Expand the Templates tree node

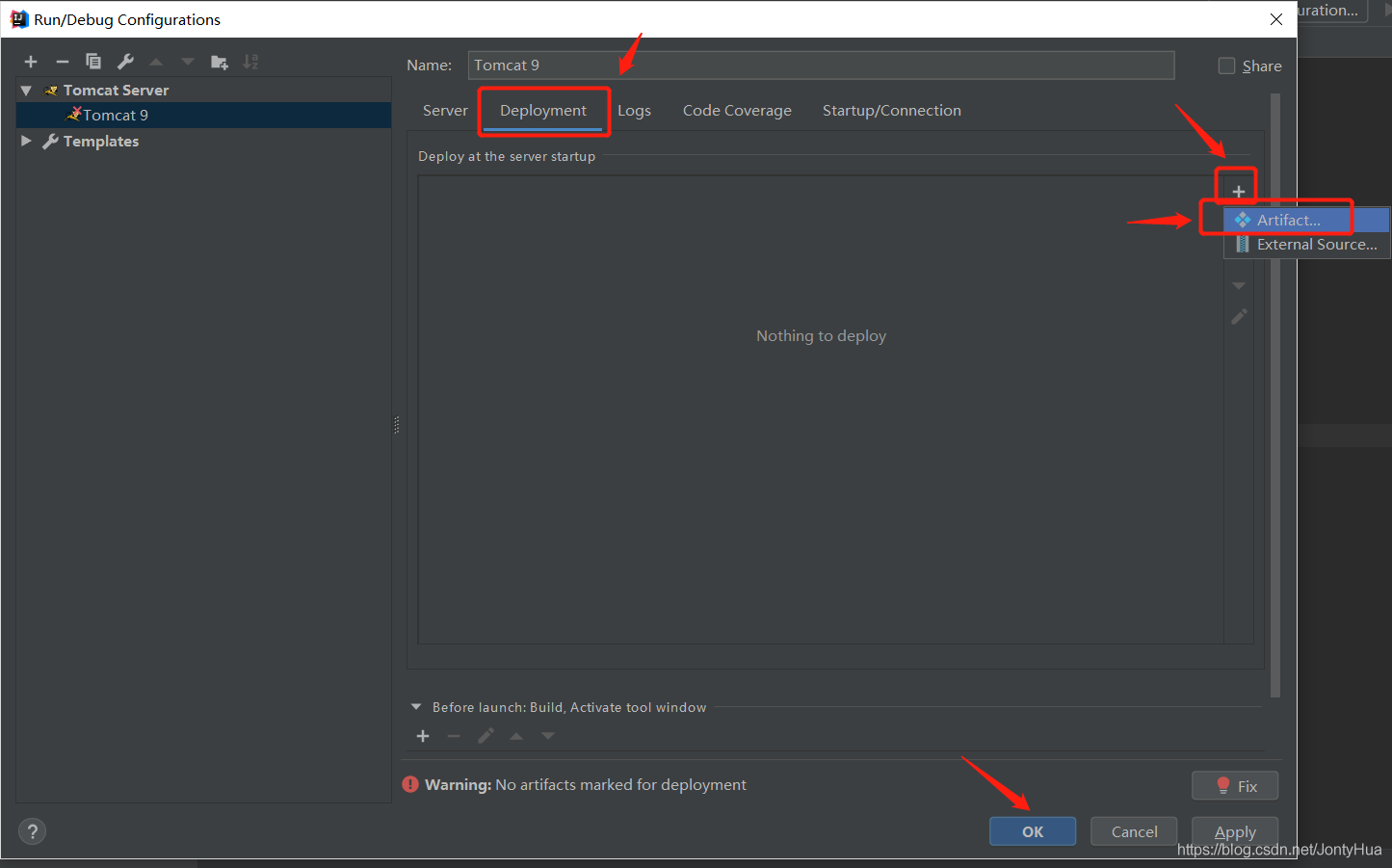25,141
